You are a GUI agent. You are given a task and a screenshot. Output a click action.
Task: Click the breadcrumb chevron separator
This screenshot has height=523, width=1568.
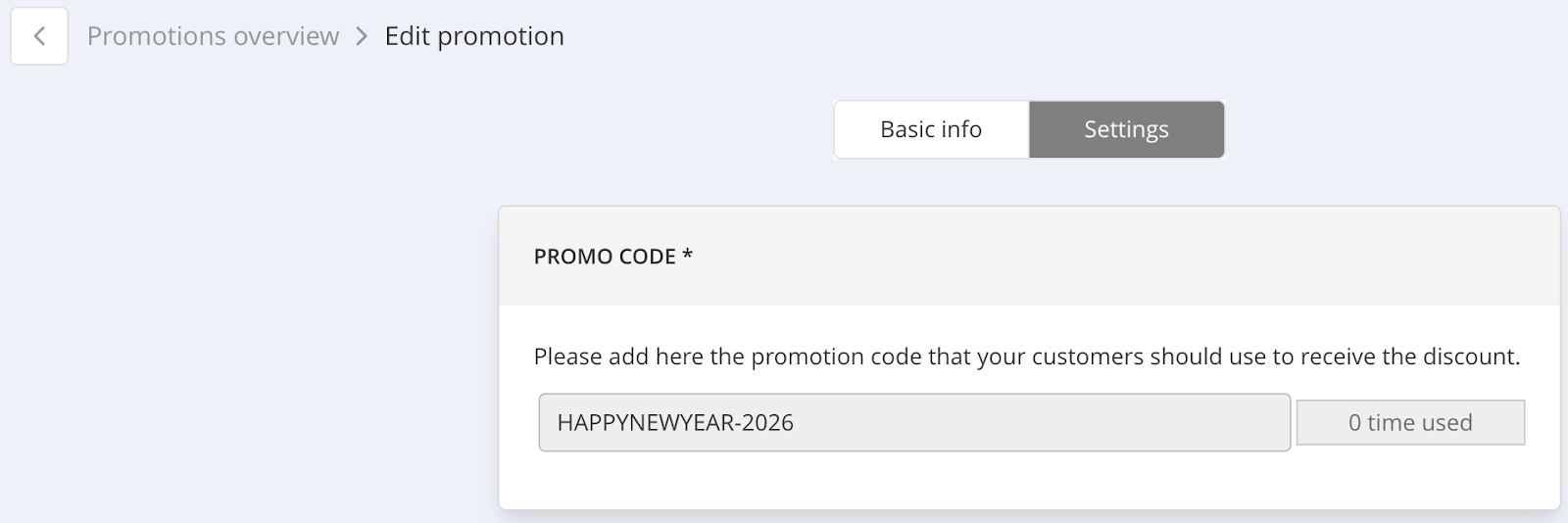coord(362,36)
